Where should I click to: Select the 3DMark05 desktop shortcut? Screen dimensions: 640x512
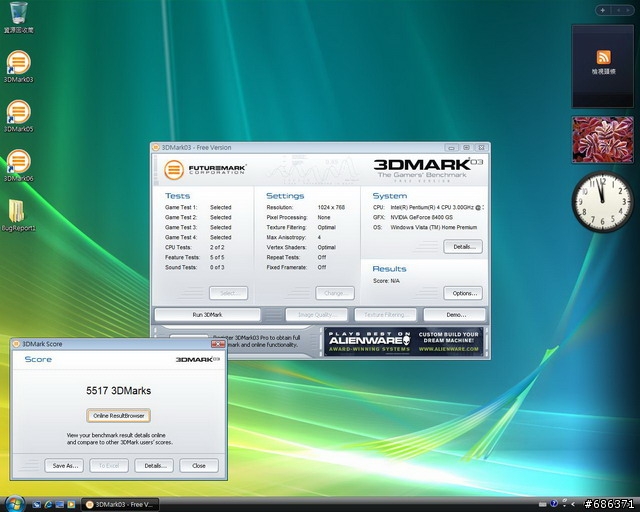pyautogui.click(x=18, y=116)
